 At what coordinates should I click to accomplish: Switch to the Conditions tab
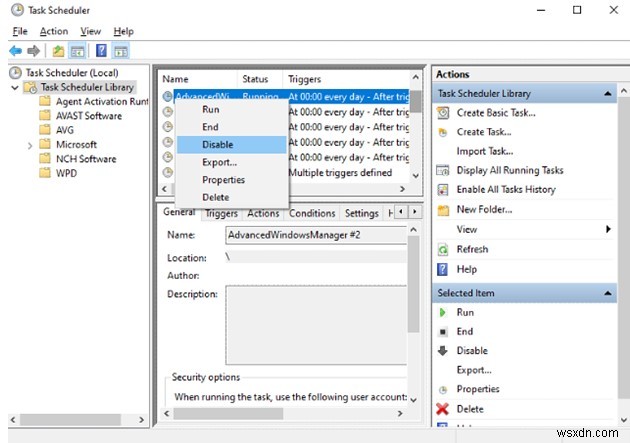(312, 213)
